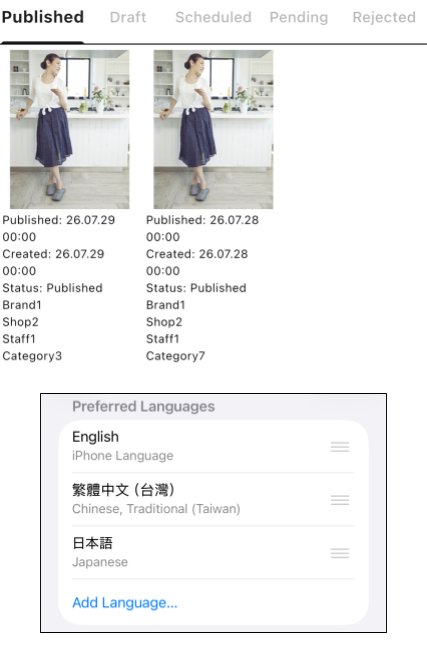
Task: Click the Preferred Languages section header
Action: 143,407
